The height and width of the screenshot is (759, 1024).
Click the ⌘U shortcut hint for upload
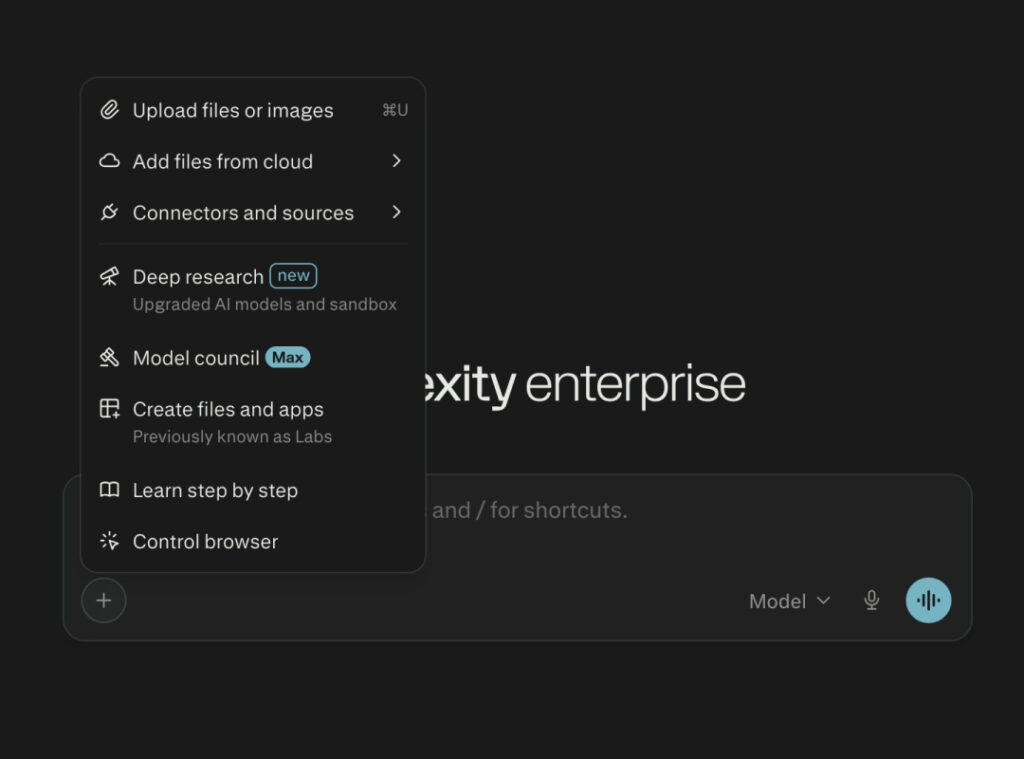[x=394, y=110]
